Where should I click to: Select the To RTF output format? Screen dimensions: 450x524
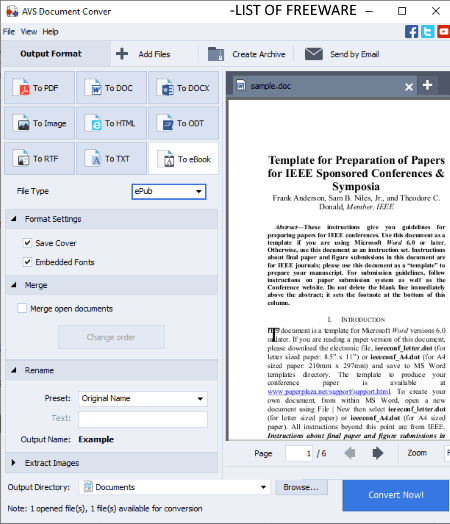click(x=39, y=159)
